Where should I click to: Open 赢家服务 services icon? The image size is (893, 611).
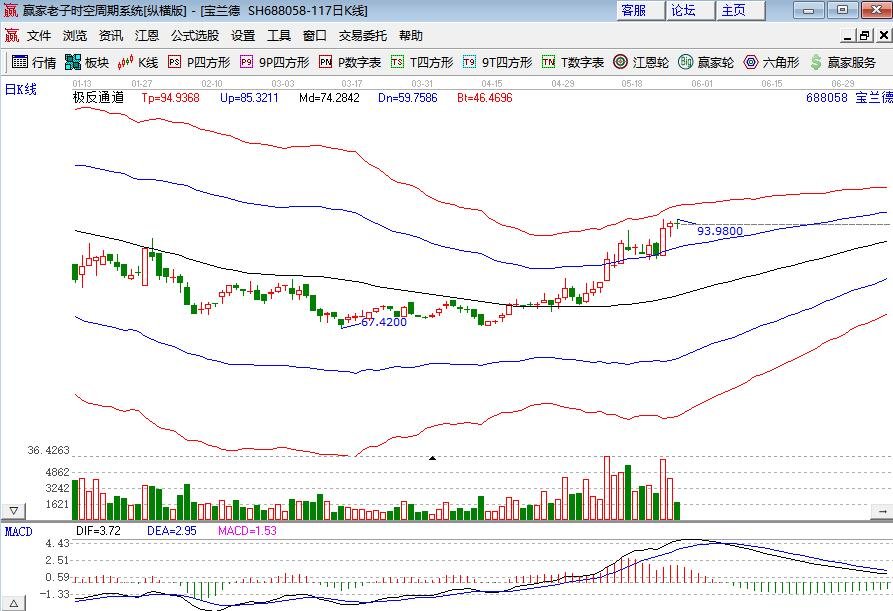coord(843,62)
